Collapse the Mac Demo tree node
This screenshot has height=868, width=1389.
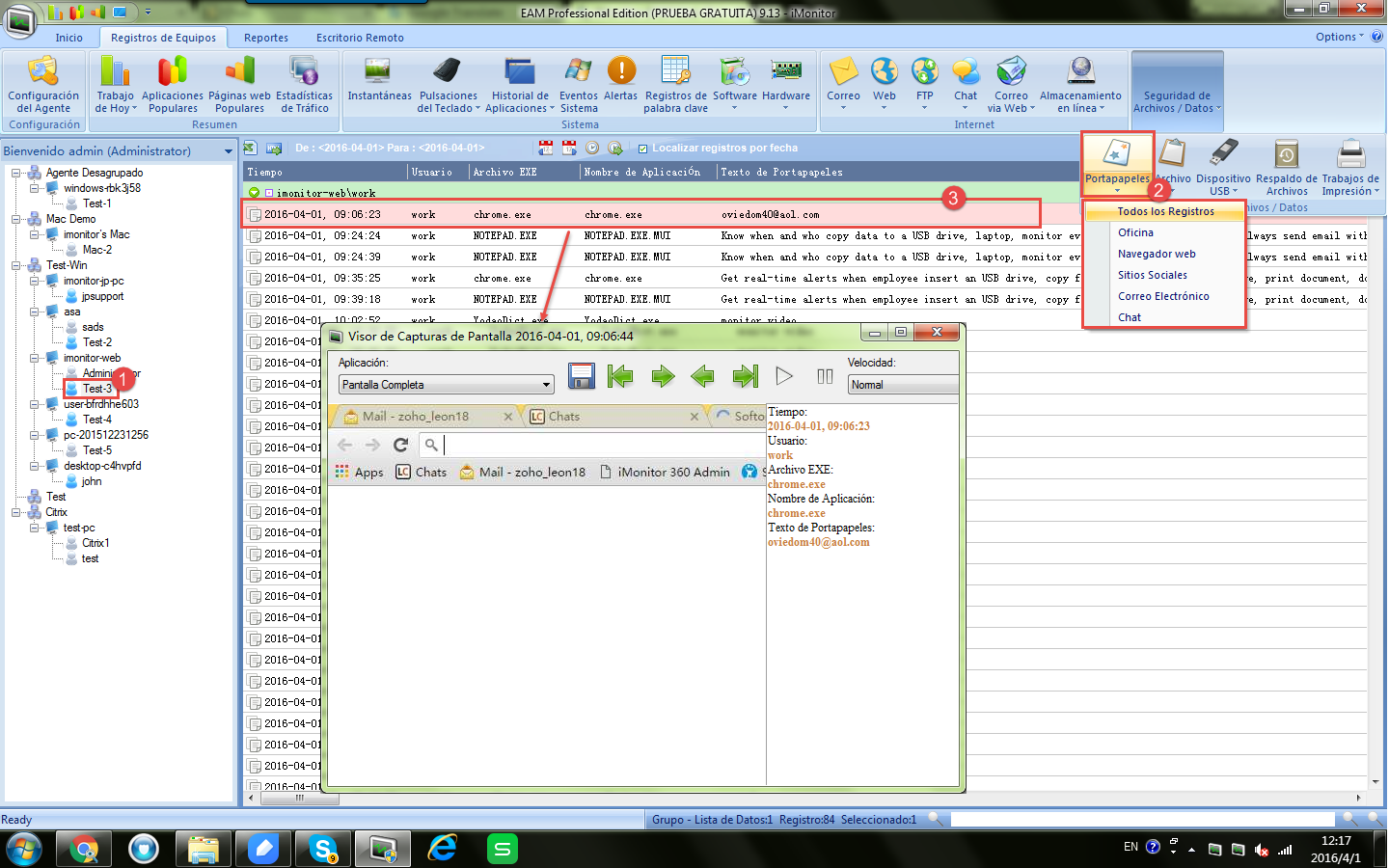pyautogui.click(x=16, y=219)
